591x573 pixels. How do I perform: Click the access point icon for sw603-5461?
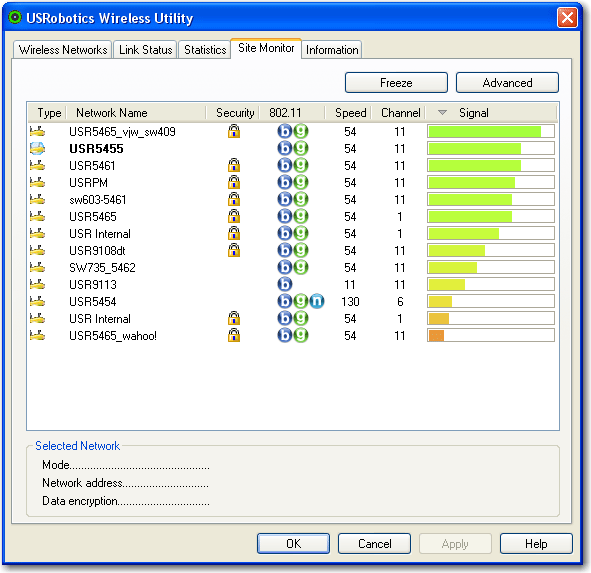[37, 199]
